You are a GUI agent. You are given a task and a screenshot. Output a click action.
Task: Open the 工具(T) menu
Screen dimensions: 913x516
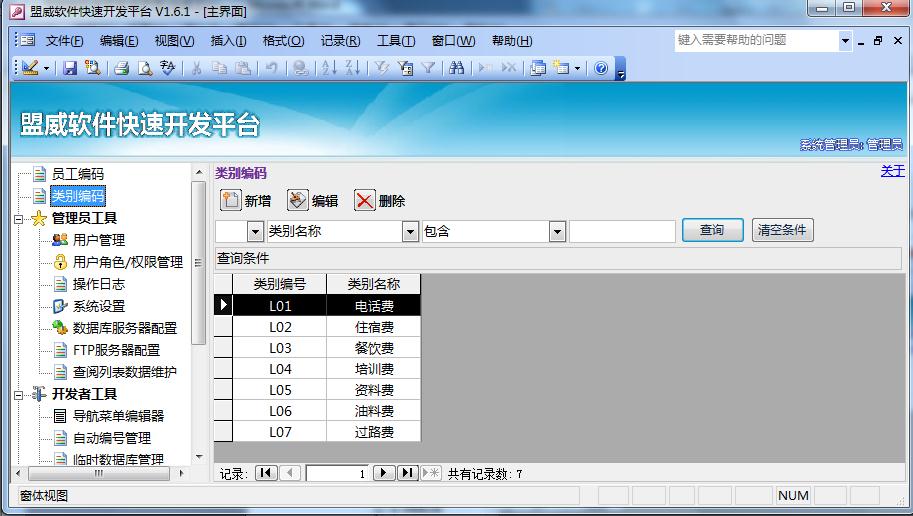pos(395,41)
